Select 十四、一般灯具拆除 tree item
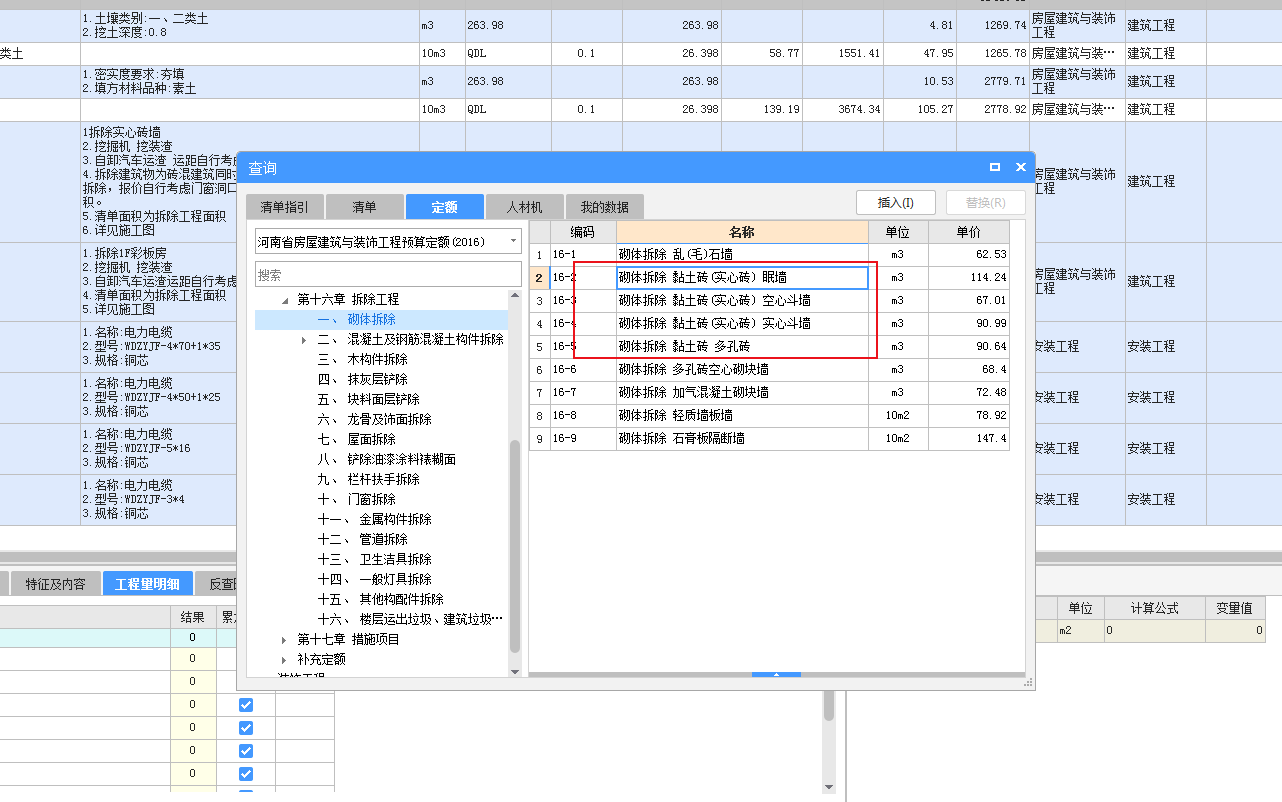The image size is (1282, 802). coord(374,579)
